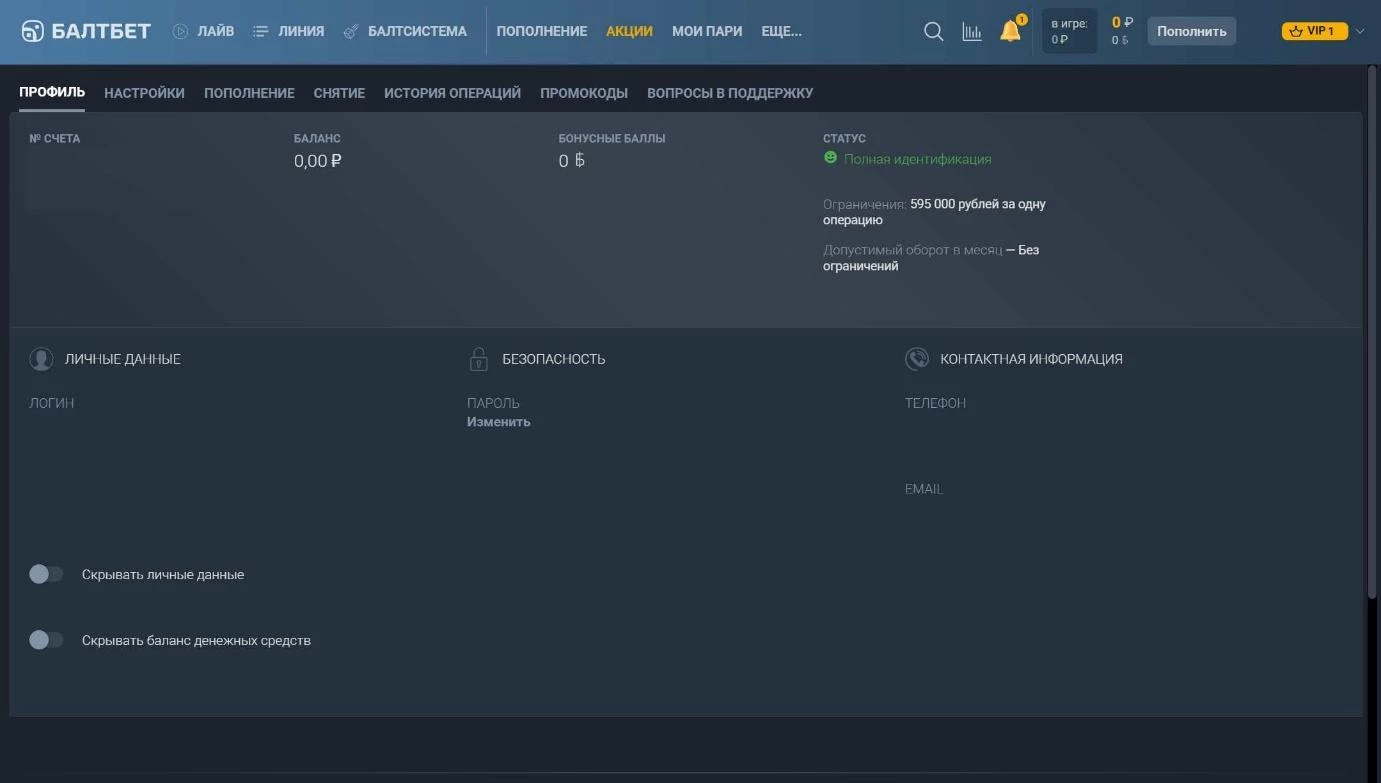The width and height of the screenshot is (1381, 783).
Task: Click '595 000 рублей за одну операцию' text
Action: 934,212
